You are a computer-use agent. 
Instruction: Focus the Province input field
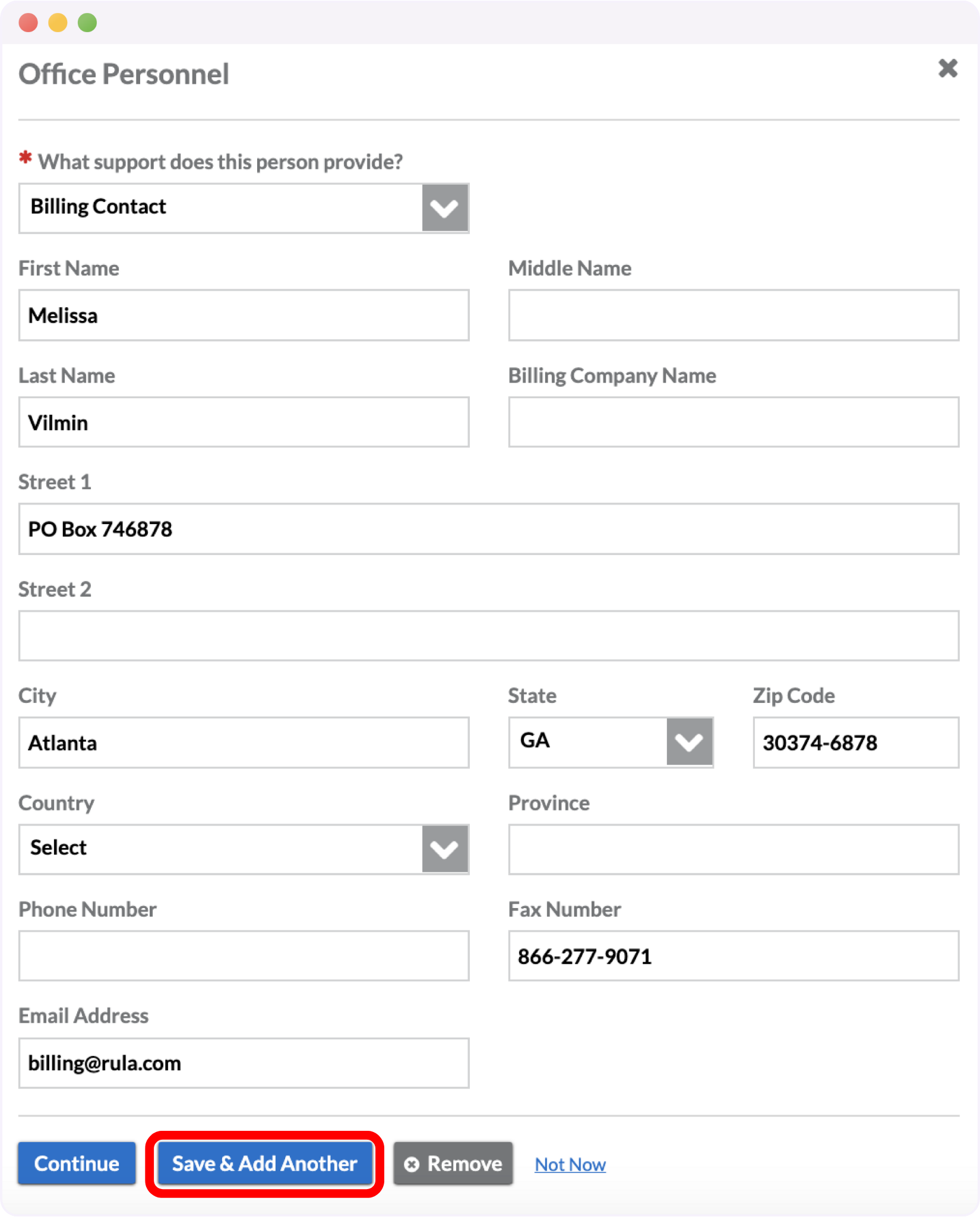point(733,849)
